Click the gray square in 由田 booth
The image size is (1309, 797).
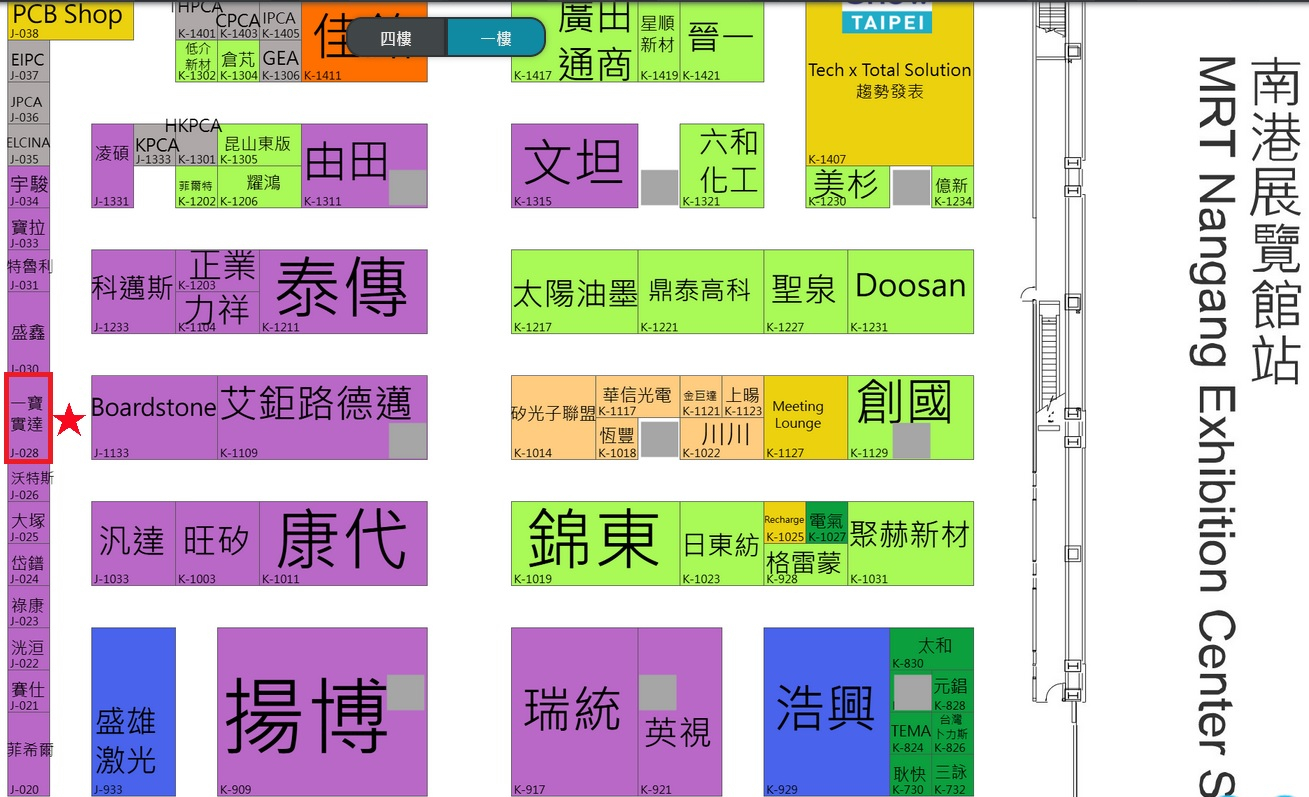click(407, 188)
